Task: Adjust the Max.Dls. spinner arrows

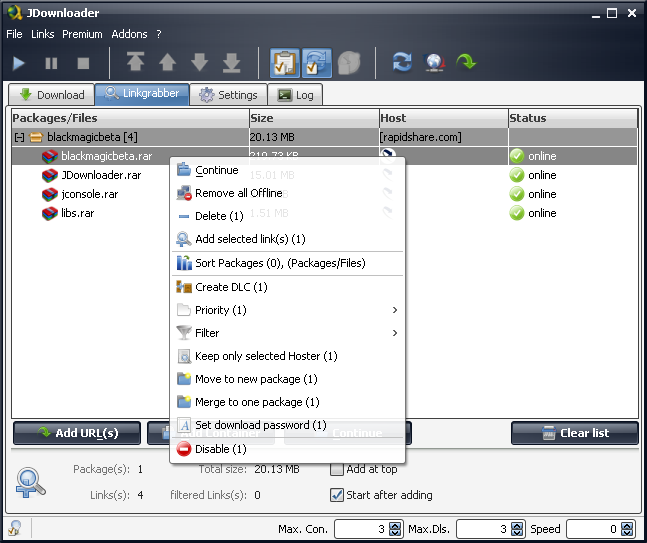Action: (x=517, y=529)
